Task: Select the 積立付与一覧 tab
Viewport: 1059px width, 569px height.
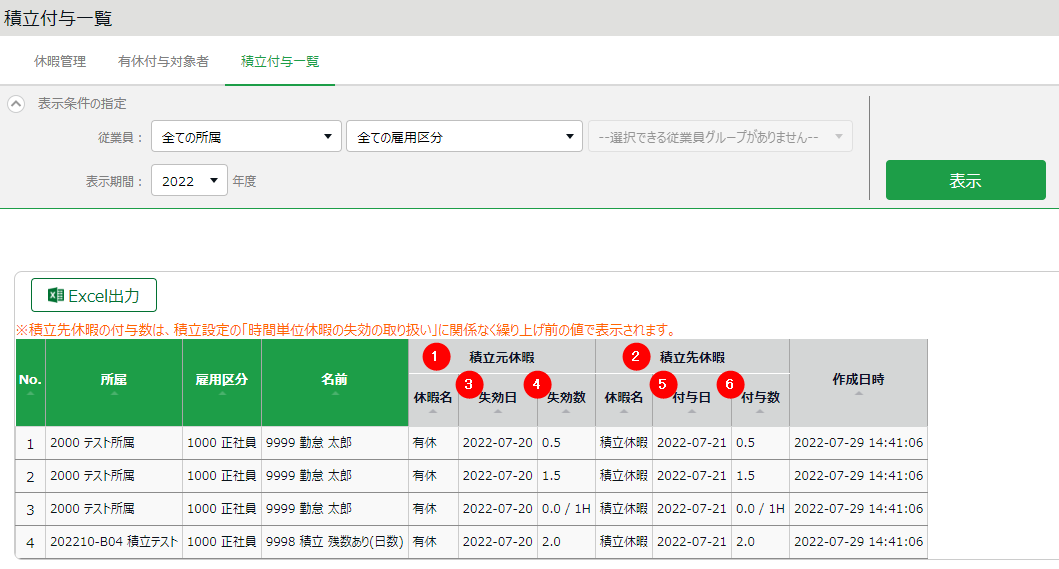Action: click(280, 61)
